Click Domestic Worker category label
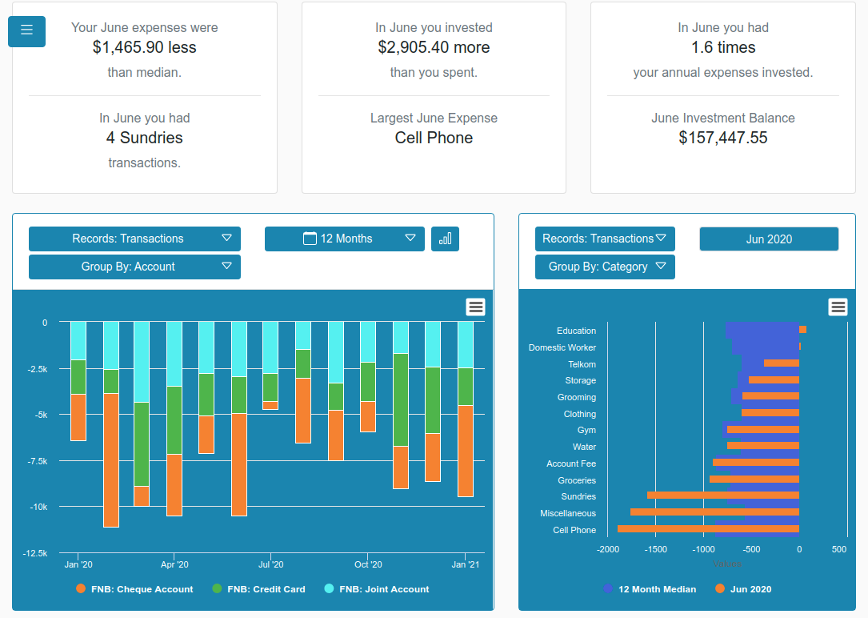Screen dimensions: 868x618 pyautogui.click(x=562, y=348)
